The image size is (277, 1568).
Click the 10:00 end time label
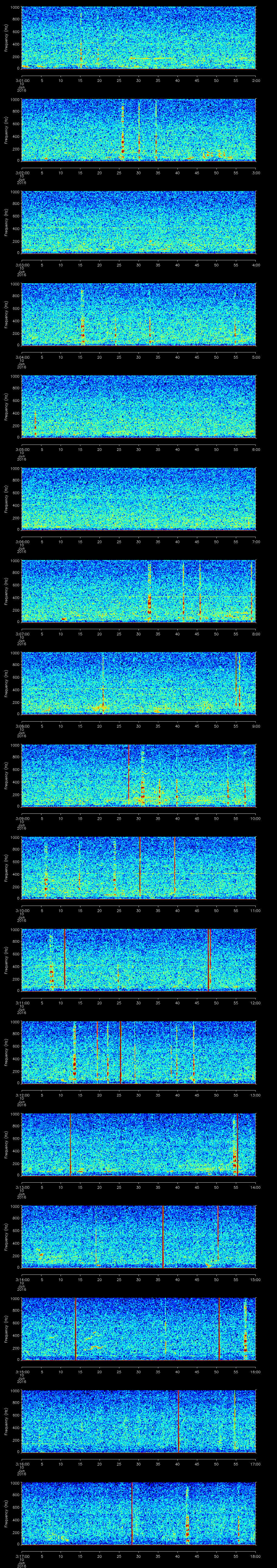[x=256, y=819]
